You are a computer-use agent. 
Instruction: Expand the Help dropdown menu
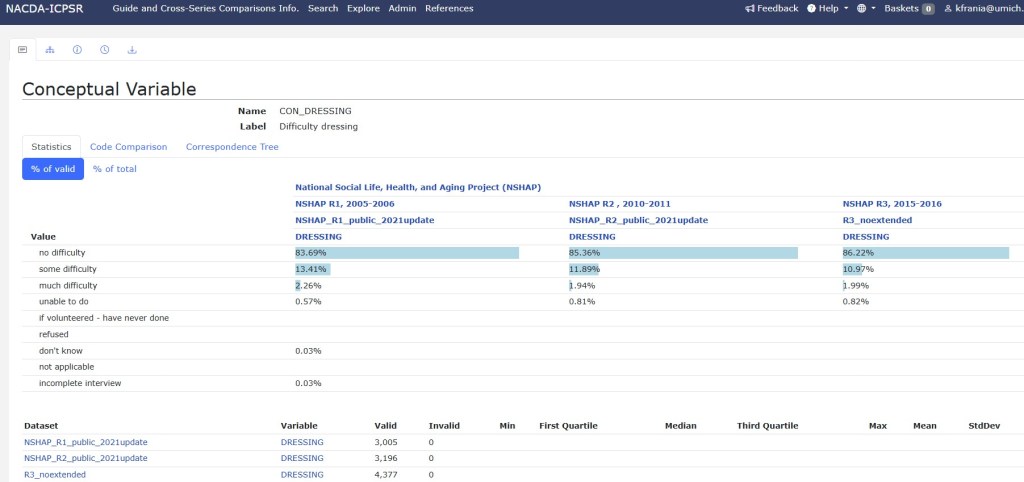[828, 9]
